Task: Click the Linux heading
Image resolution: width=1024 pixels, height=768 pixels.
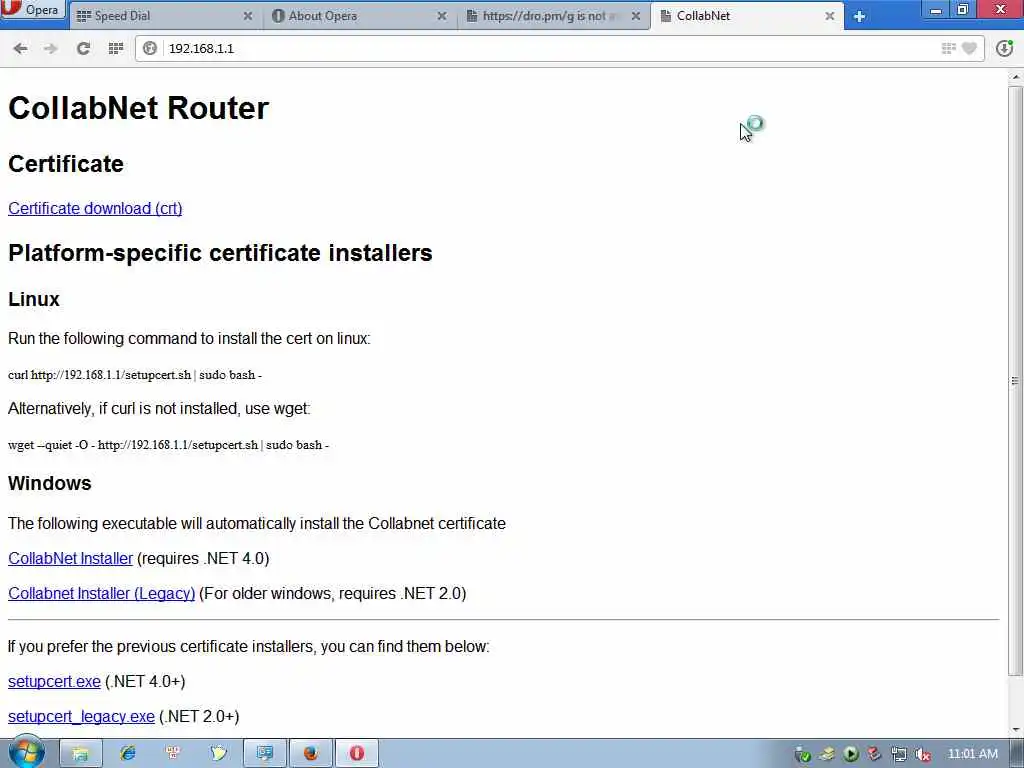Action: [x=34, y=299]
